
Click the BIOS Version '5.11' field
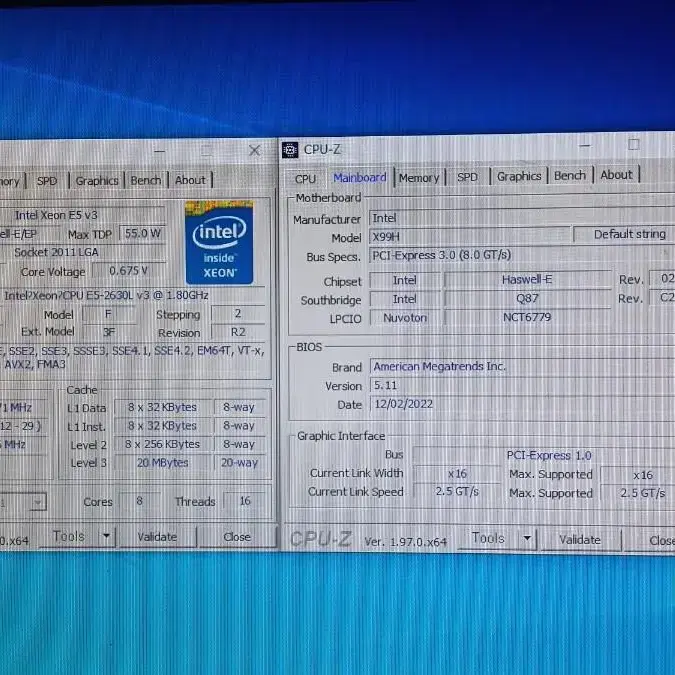(522, 385)
